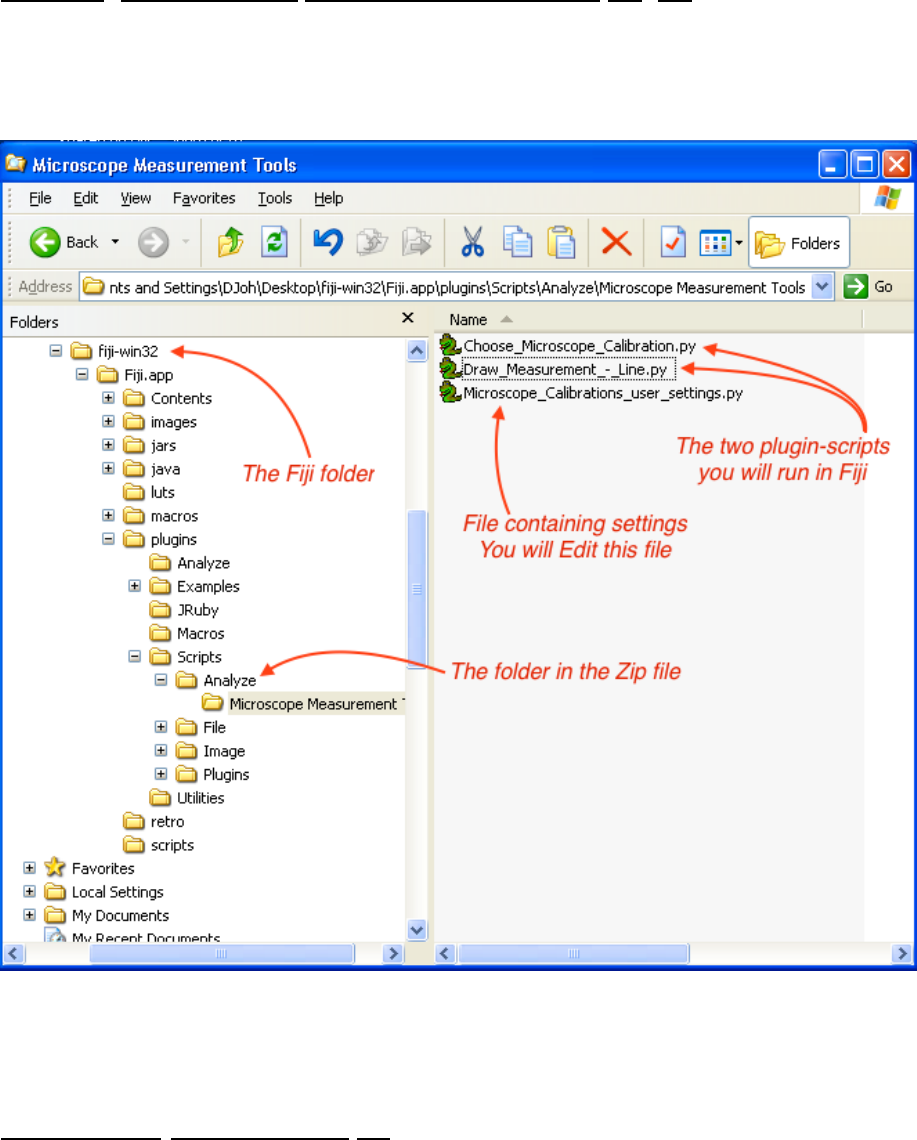917x1140 pixels.
Task: Expand the images folder node
Action: coord(108,421)
